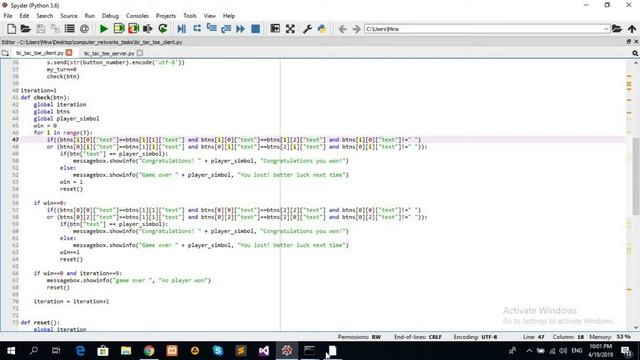Image resolution: width=640 pixels, height=360 pixels.
Task: Open the Help menu
Action: point(229,16)
